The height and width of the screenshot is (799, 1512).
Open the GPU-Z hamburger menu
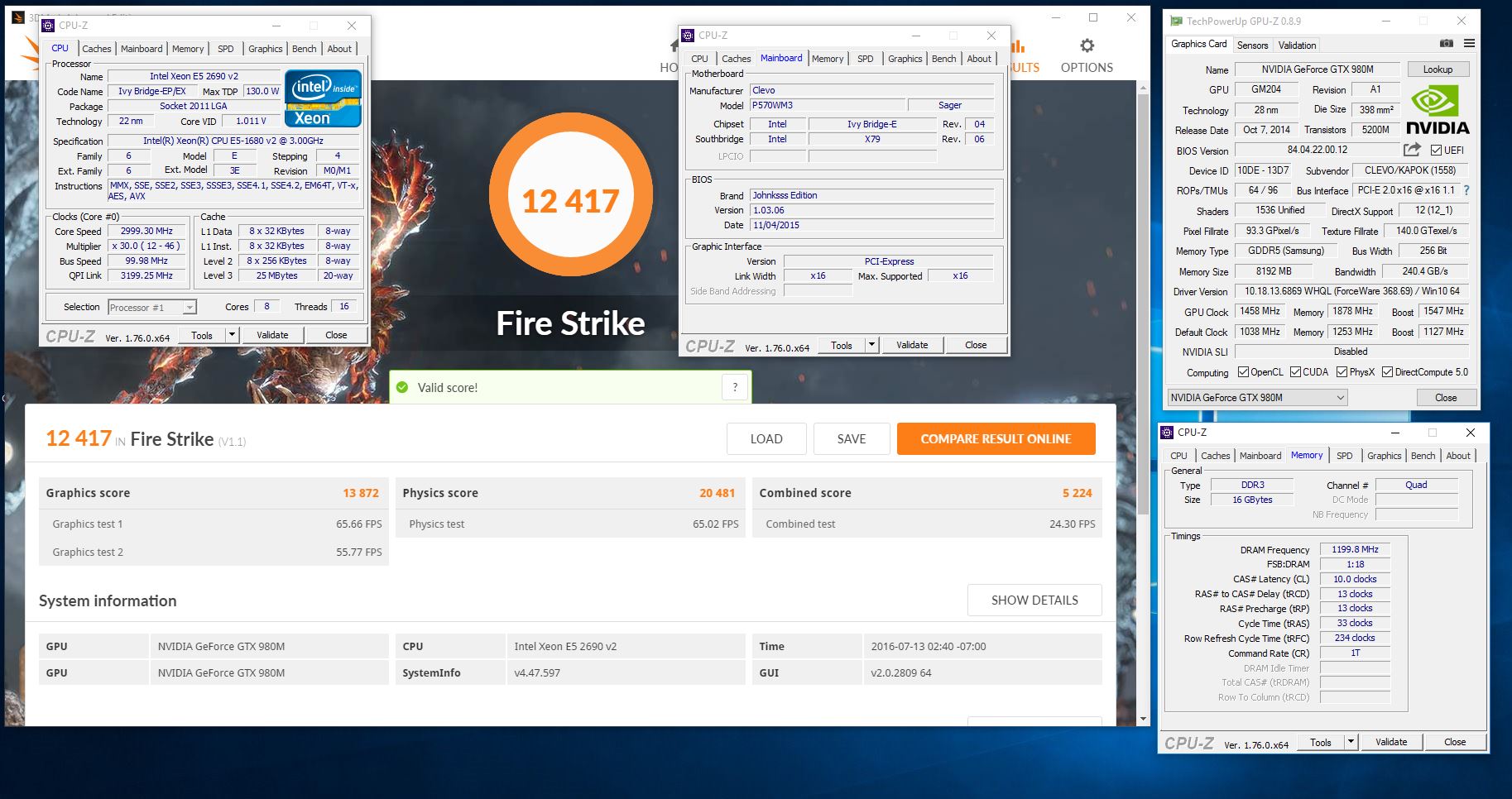click(1469, 44)
